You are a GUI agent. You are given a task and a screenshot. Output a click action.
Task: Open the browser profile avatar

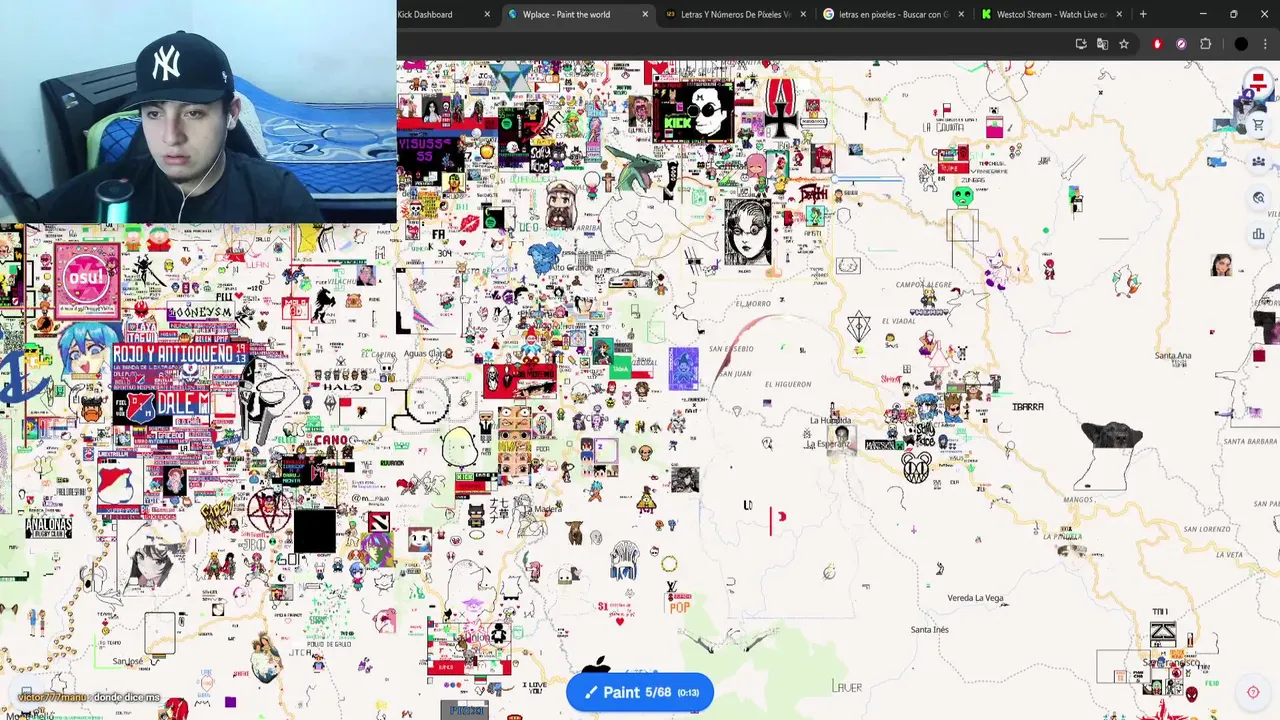click(x=1241, y=44)
